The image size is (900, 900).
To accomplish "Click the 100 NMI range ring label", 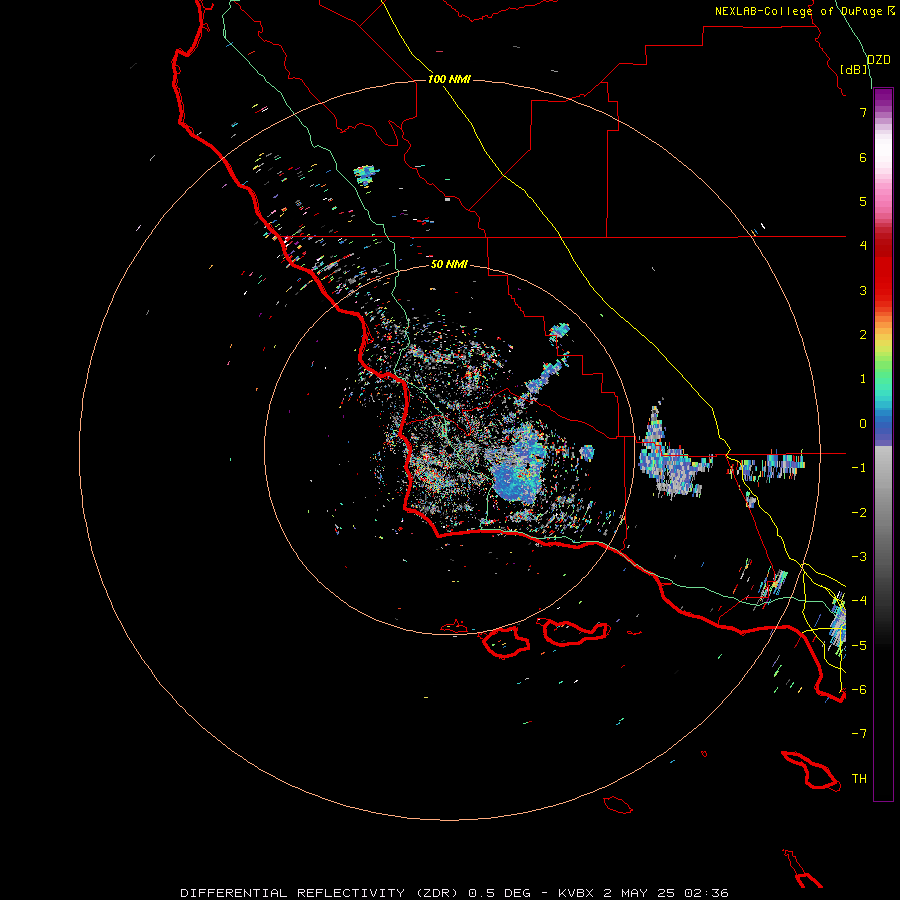I will point(449,79).
